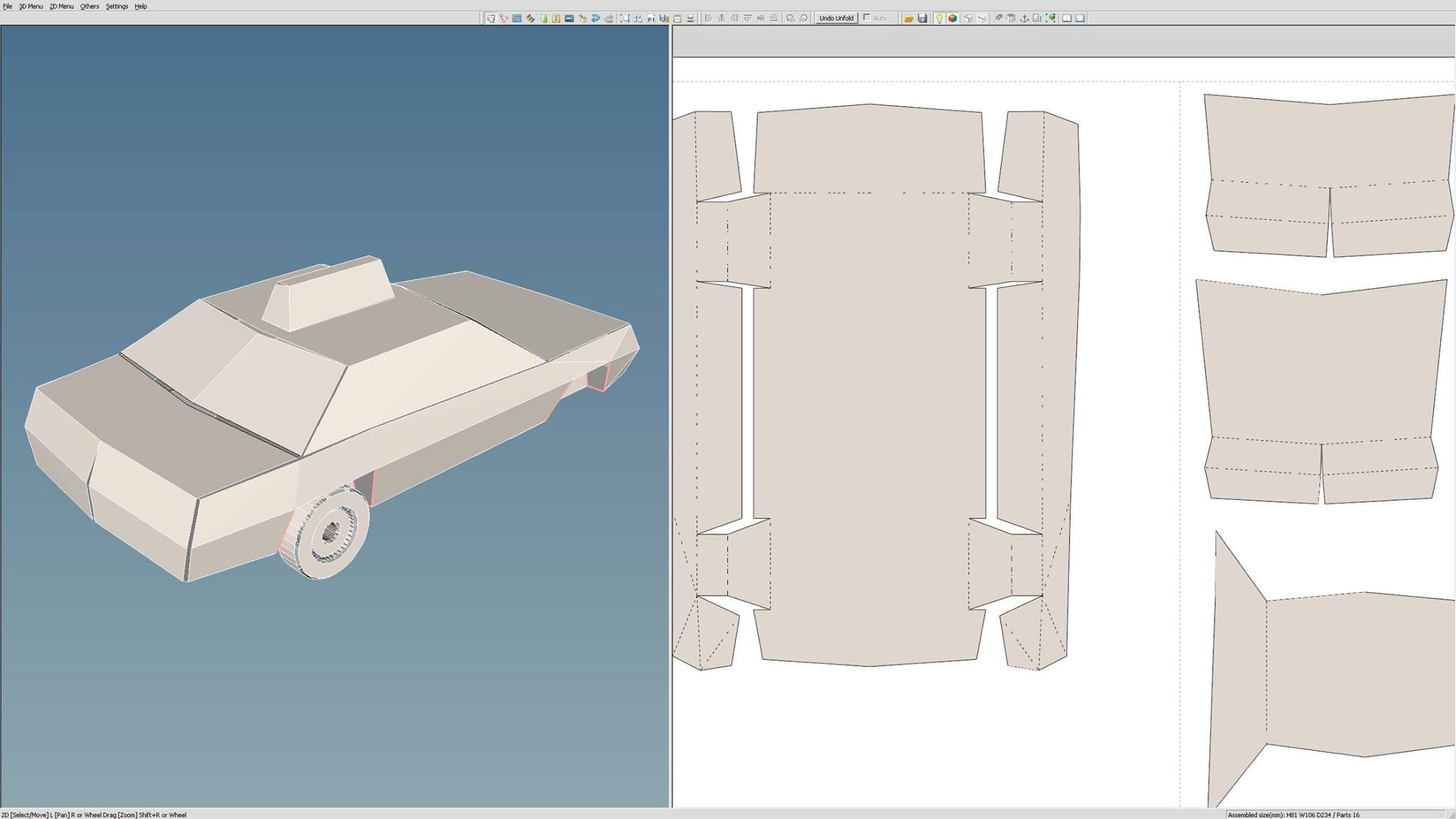This screenshot has height=819, width=1456.
Task: Expand the 2D Menu
Action: tap(61, 6)
